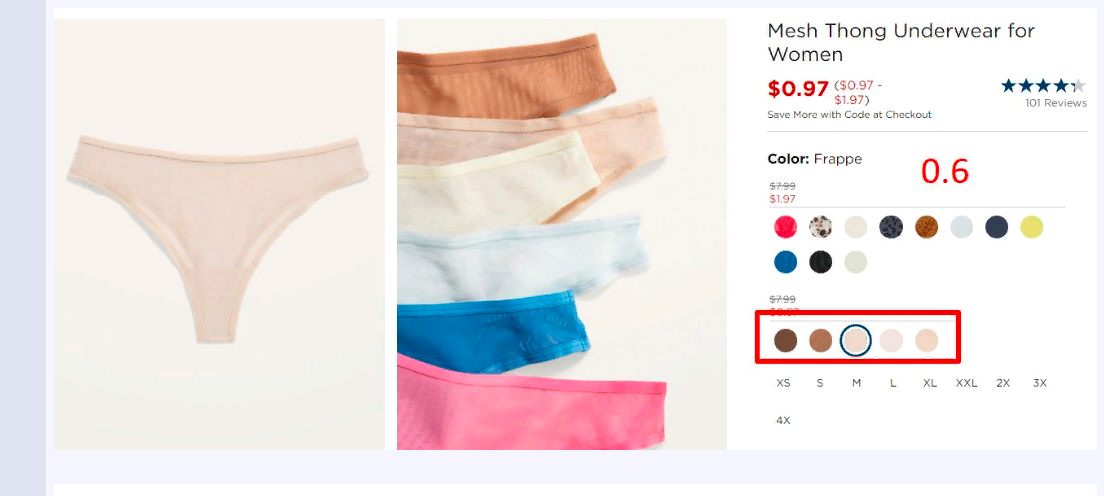
Task: Choose size M
Action: tap(856, 383)
